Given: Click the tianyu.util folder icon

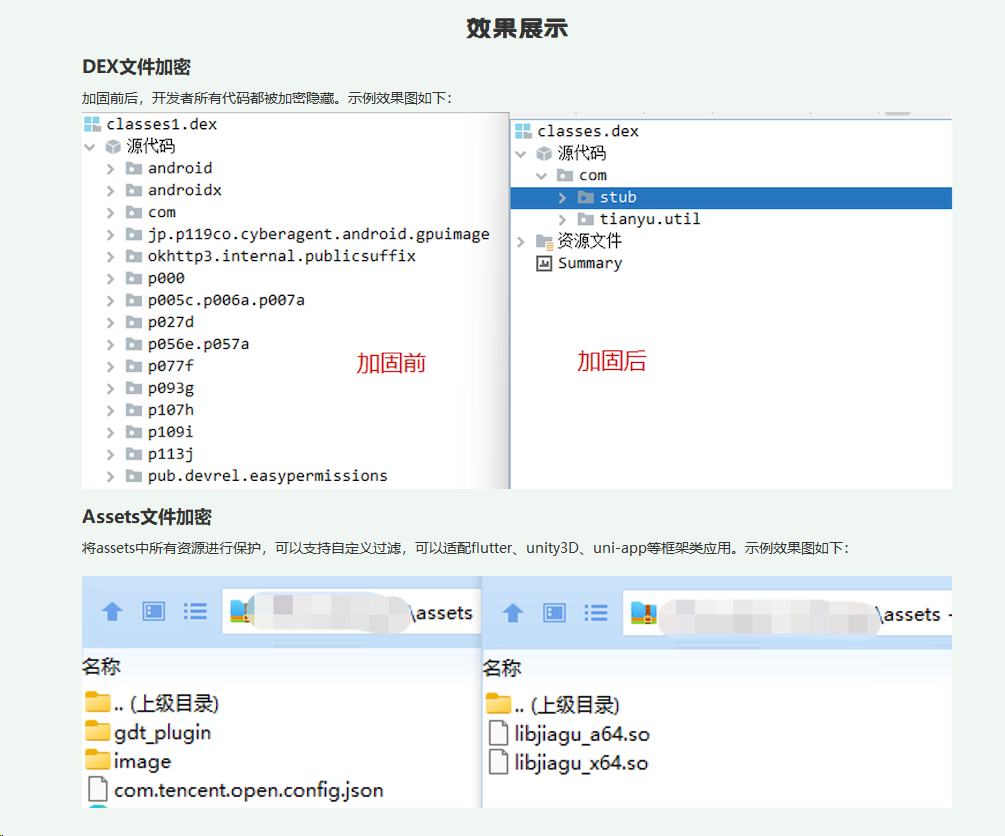Looking at the screenshot, I should tap(585, 219).
